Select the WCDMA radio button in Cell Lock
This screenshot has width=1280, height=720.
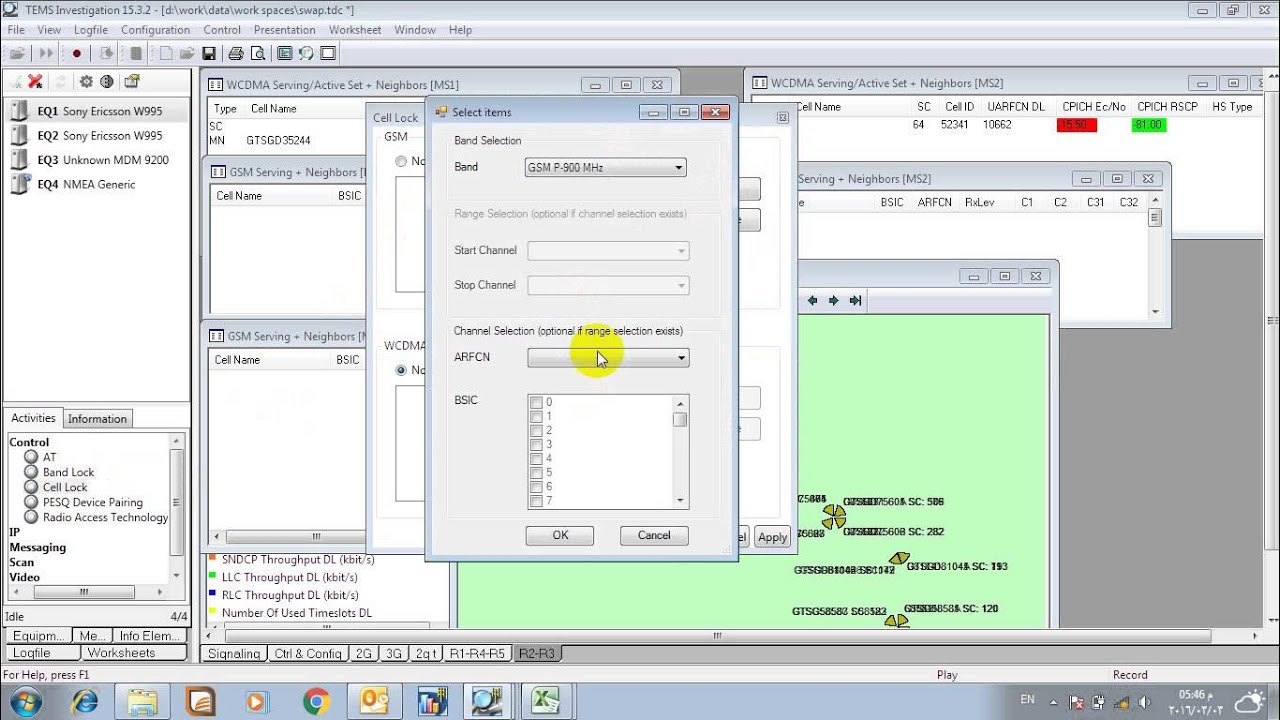402,370
